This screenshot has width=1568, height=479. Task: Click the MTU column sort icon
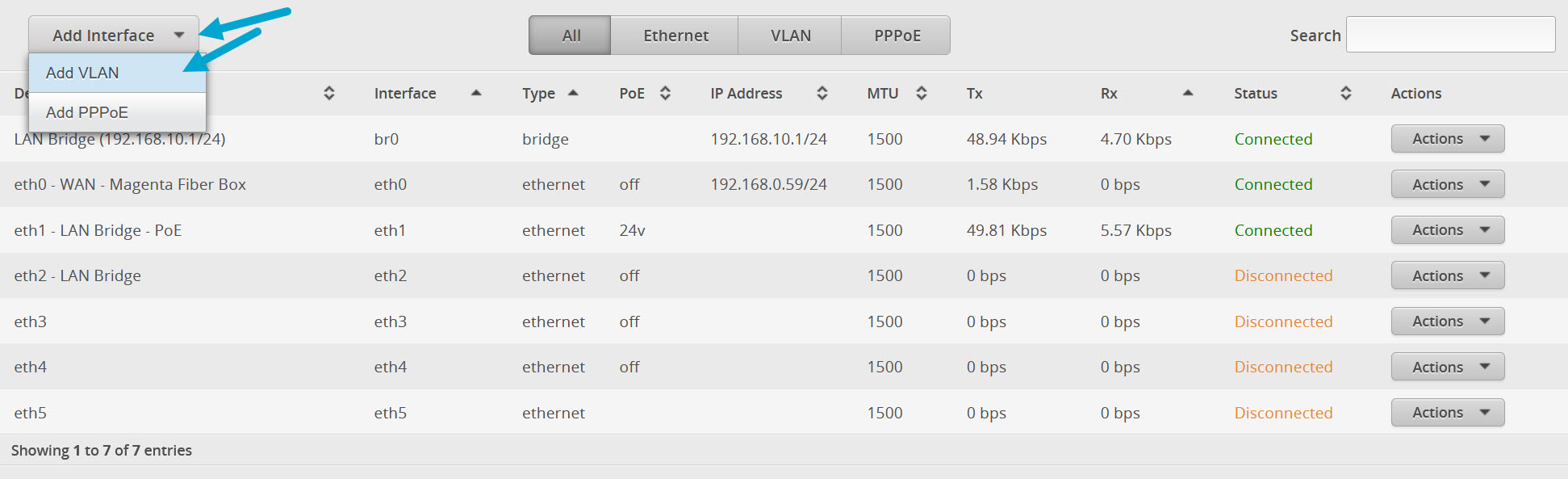click(922, 93)
